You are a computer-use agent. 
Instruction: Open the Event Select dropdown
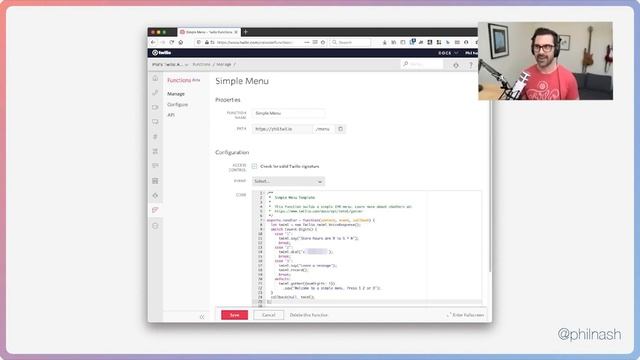pyautogui.click(x=288, y=181)
